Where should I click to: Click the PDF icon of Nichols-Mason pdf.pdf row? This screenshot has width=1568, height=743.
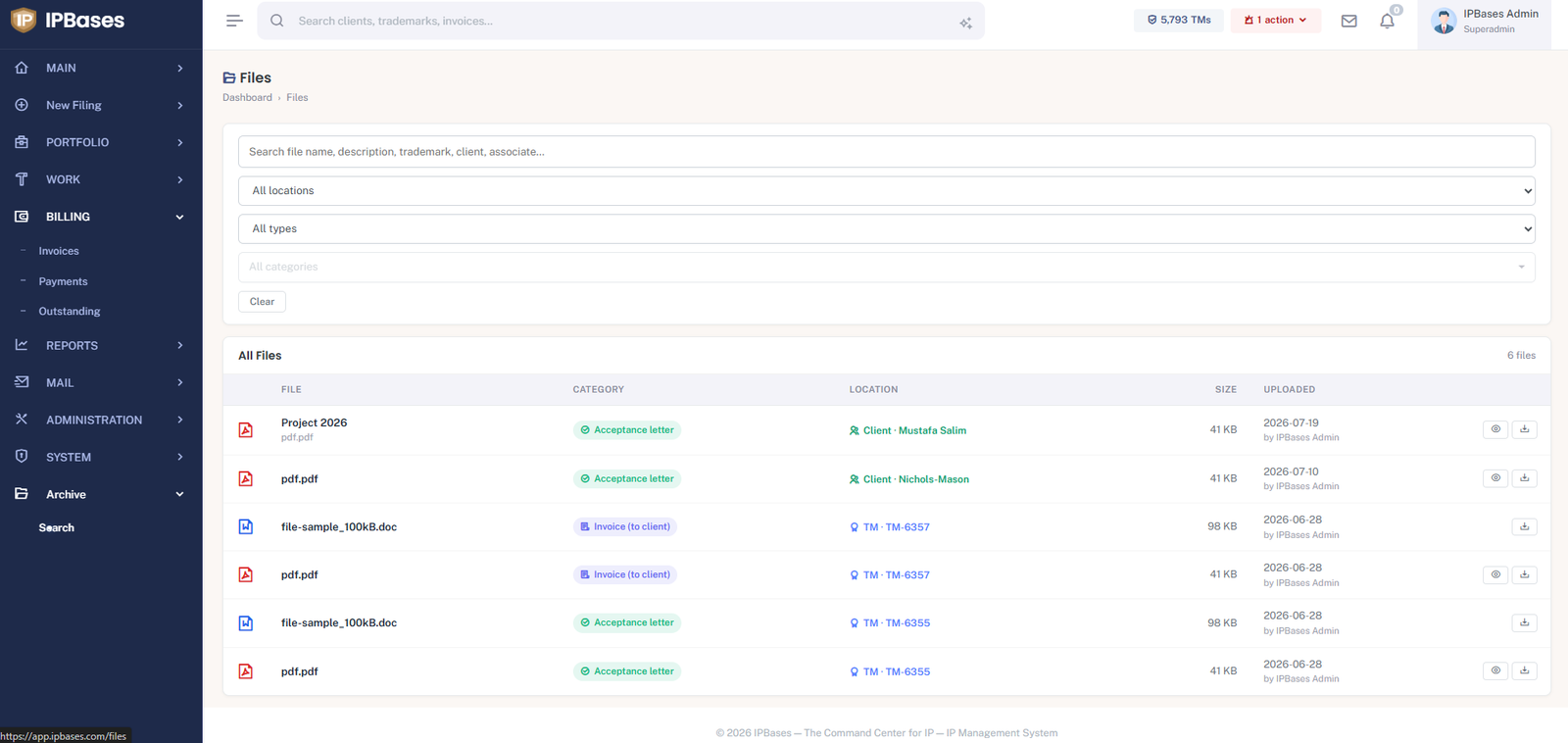246,478
